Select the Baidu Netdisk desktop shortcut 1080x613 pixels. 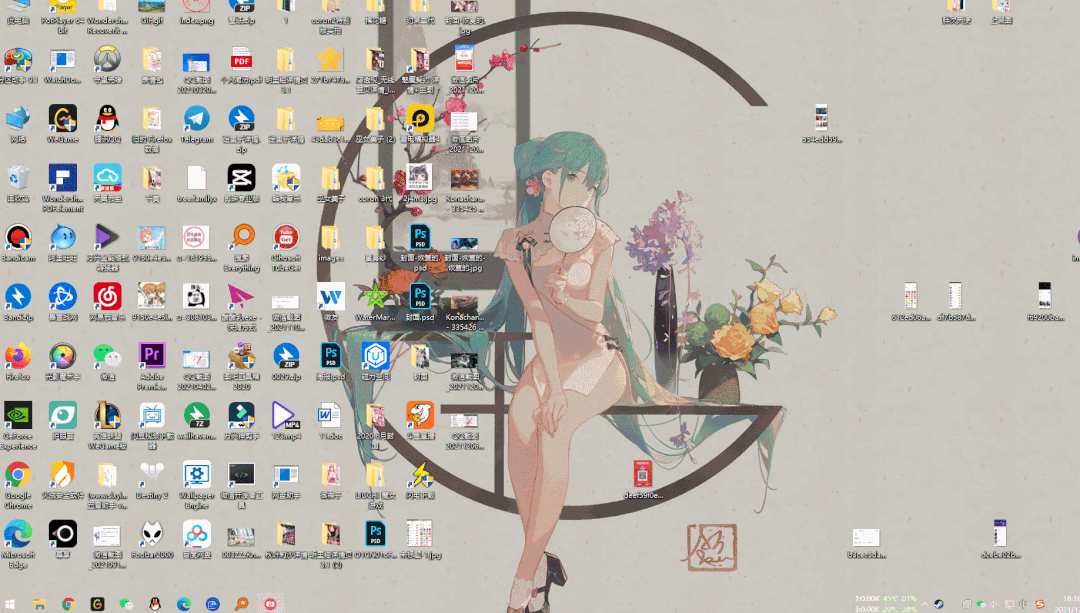click(196, 539)
